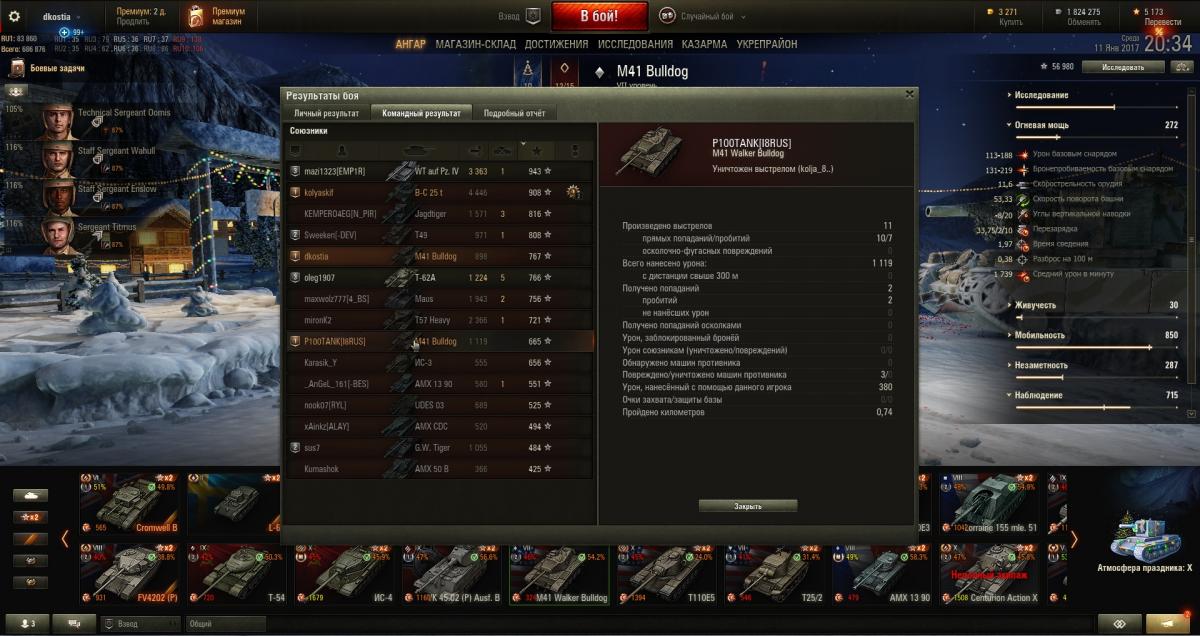
Task: Select the Cromwell B tank thumbnail
Action: (x=131, y=502)
